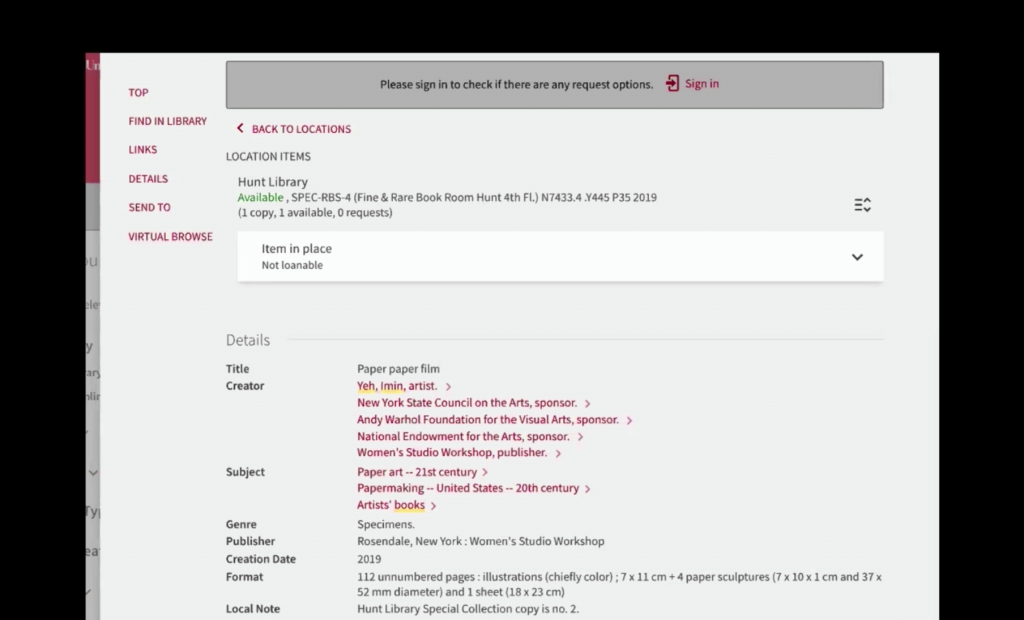Click chevron after Andy Warhol Foundation sponsor
Image resolution: width=1024 pixels, height=620 pixels.
click(x=629, y=421)
